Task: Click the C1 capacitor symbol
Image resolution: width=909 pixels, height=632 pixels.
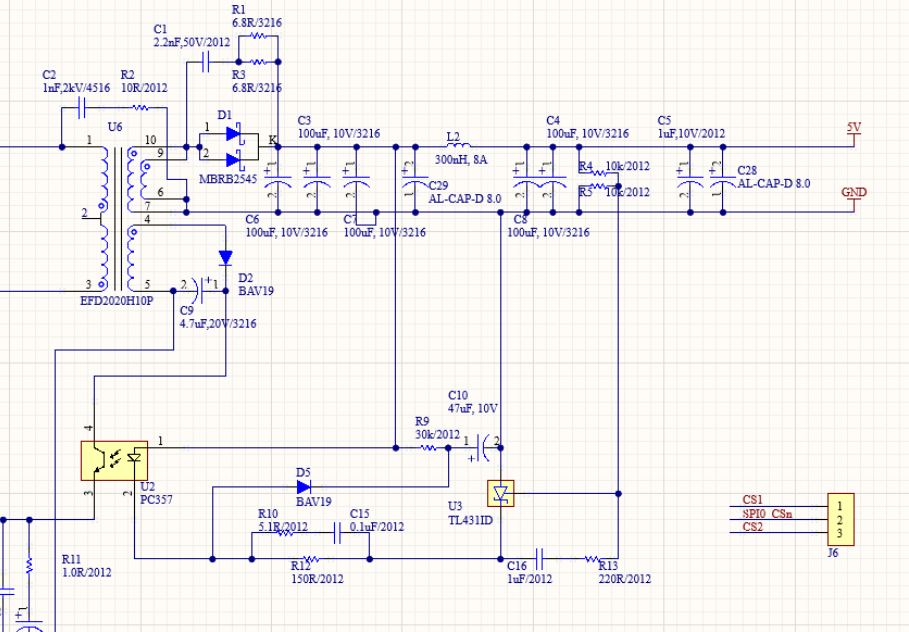Action: (x=205, y=62)
